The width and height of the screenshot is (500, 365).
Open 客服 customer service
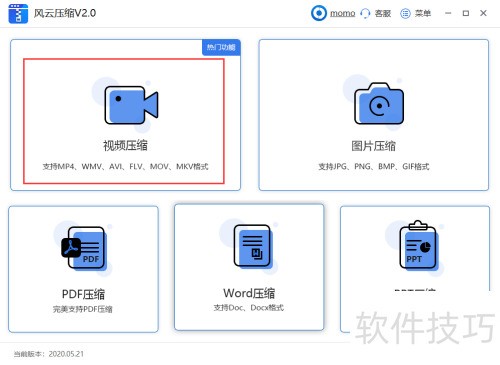[383, 13]
